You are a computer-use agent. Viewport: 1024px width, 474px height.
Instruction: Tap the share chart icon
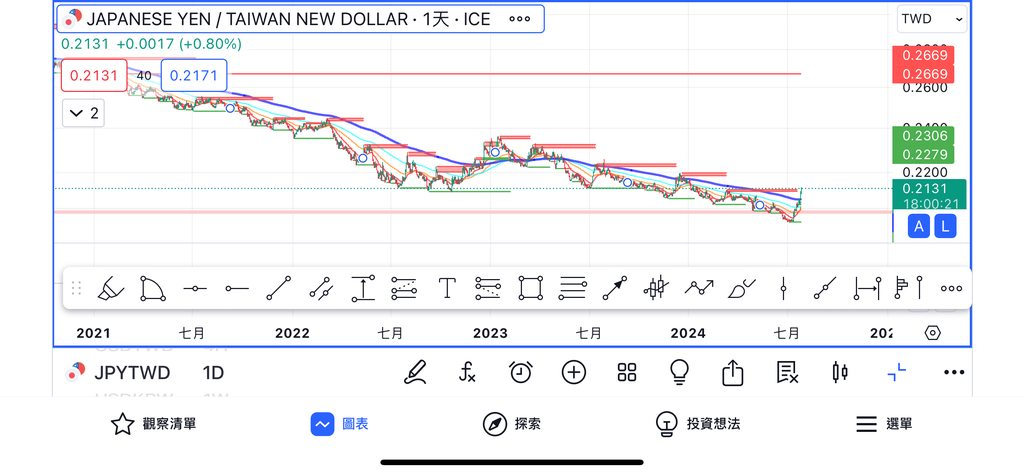click(733, 373)
